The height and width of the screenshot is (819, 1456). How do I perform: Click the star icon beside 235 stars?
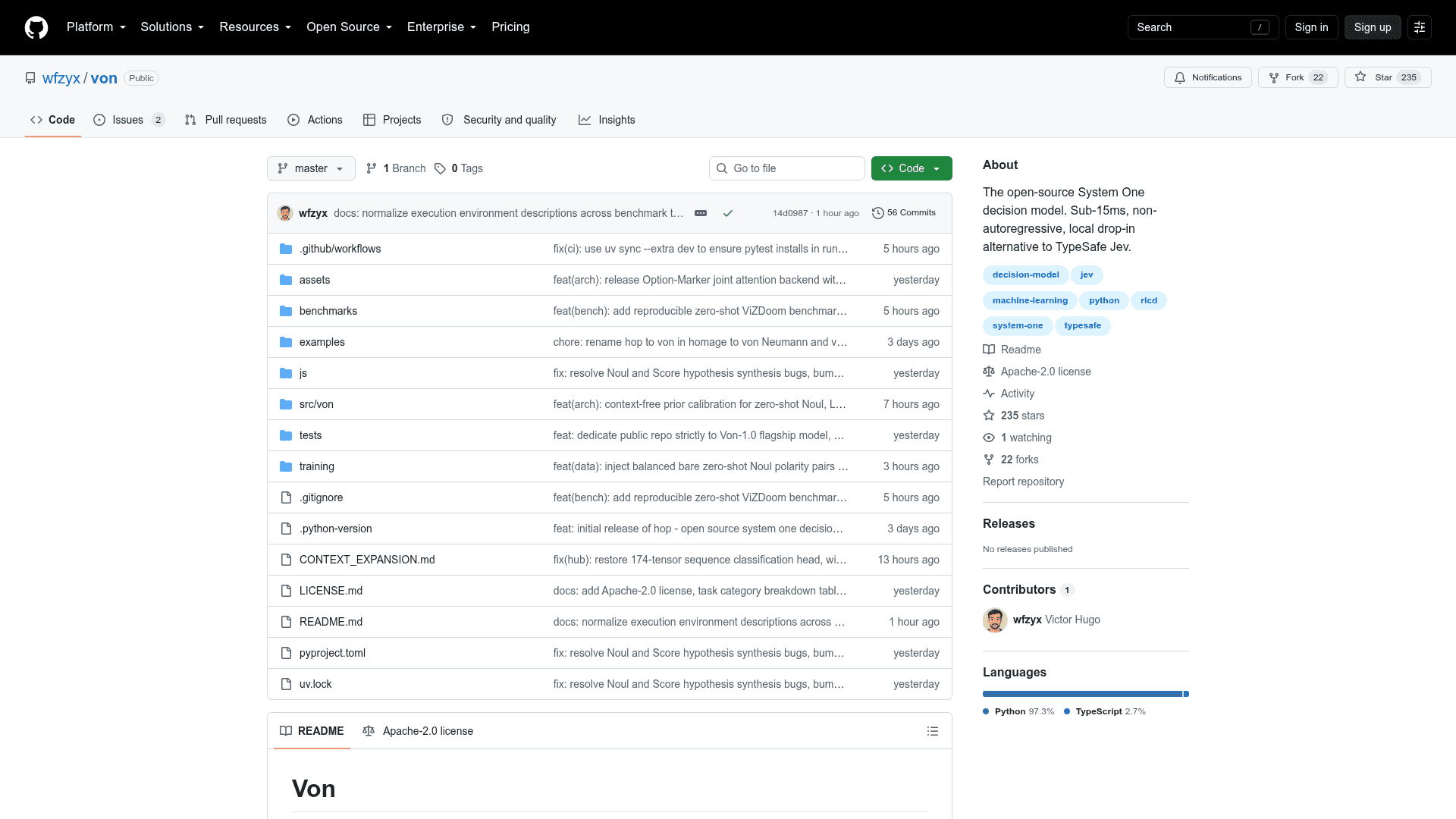tap(989, 416)
